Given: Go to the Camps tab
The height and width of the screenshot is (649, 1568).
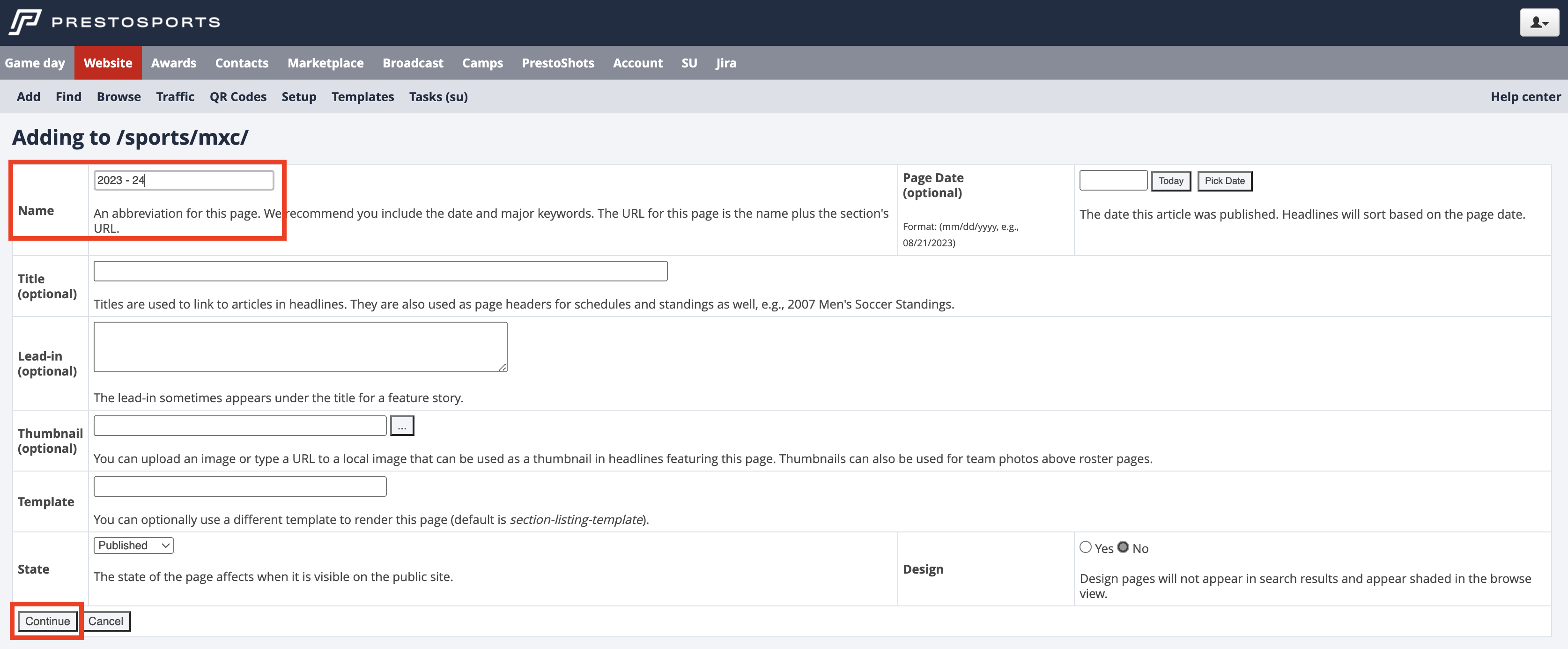Looking at the screenshot, I should pos(482,63).
